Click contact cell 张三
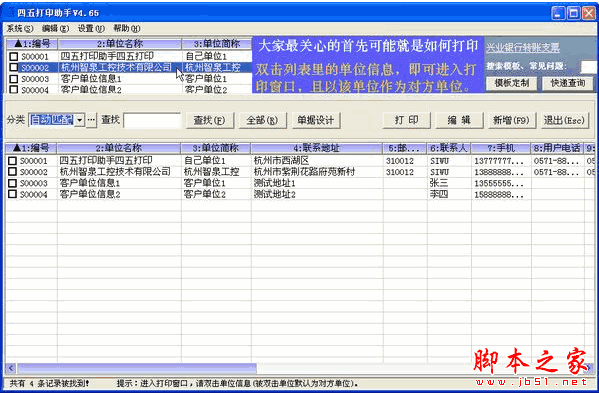The image size is (599, 393). tap(439, 183)
